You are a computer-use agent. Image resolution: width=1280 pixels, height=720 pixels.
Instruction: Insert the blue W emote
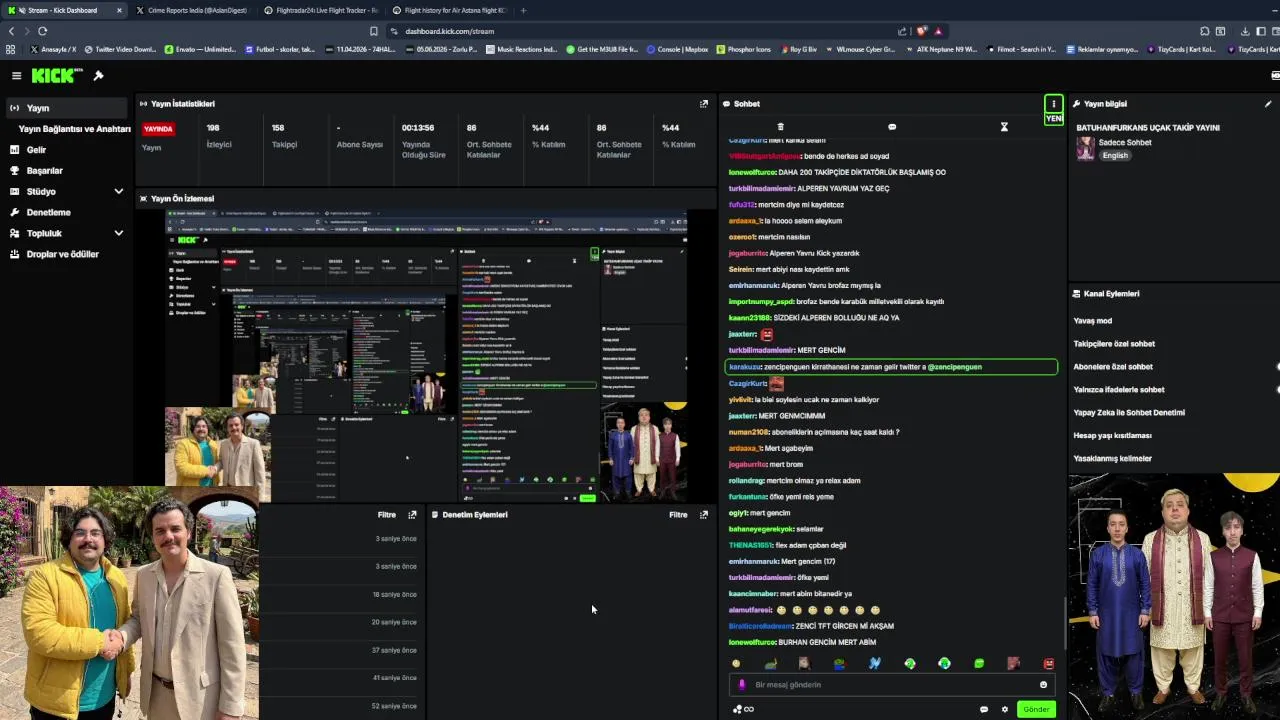(x=875, y=663)
